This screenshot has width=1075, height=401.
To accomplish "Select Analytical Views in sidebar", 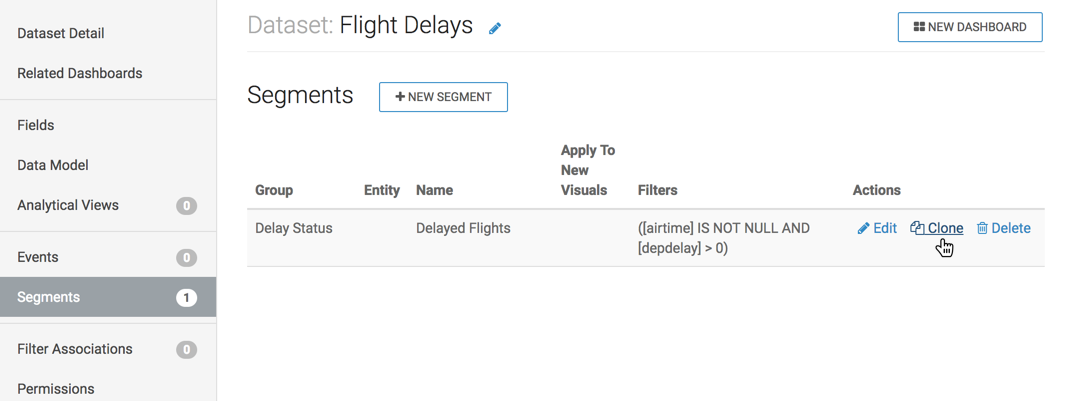I will point(68,205).
